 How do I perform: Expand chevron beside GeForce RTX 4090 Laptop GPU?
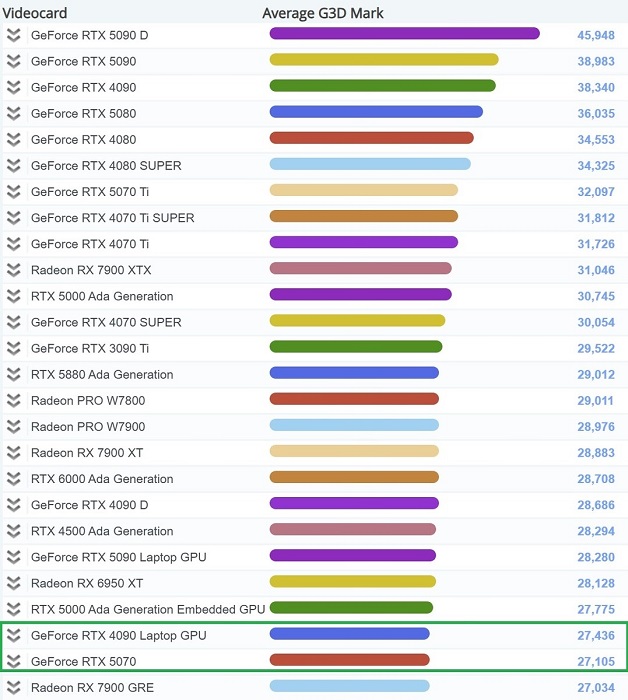(x=14, y=635)
